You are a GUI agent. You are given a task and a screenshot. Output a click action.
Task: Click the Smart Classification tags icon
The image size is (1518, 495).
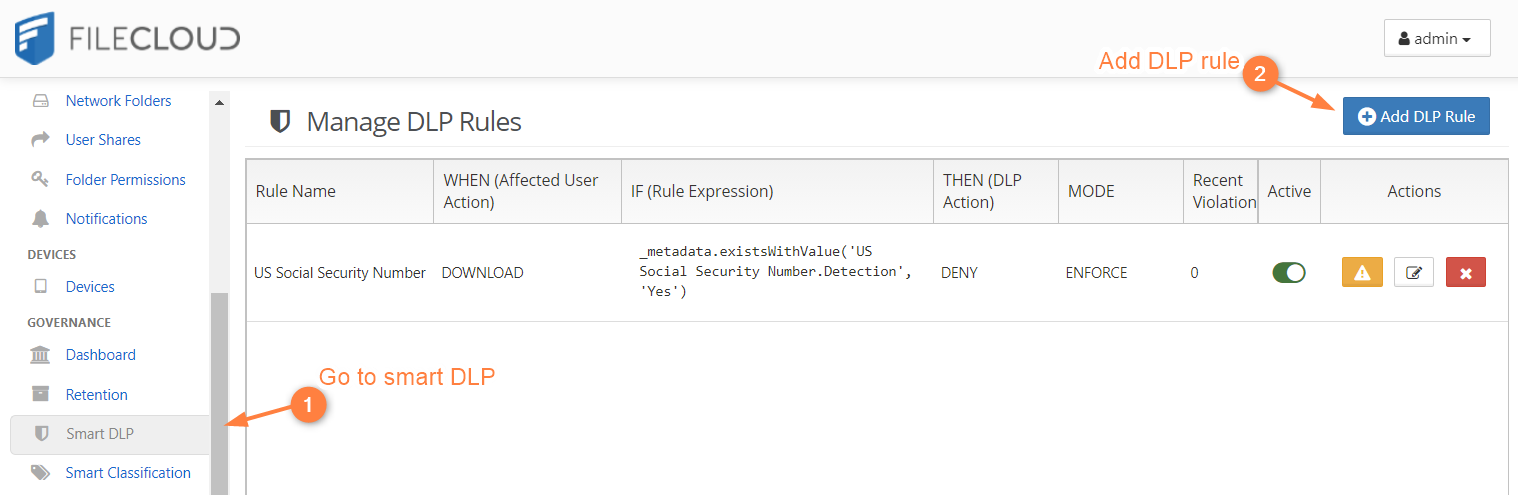(x=41, y=473)
